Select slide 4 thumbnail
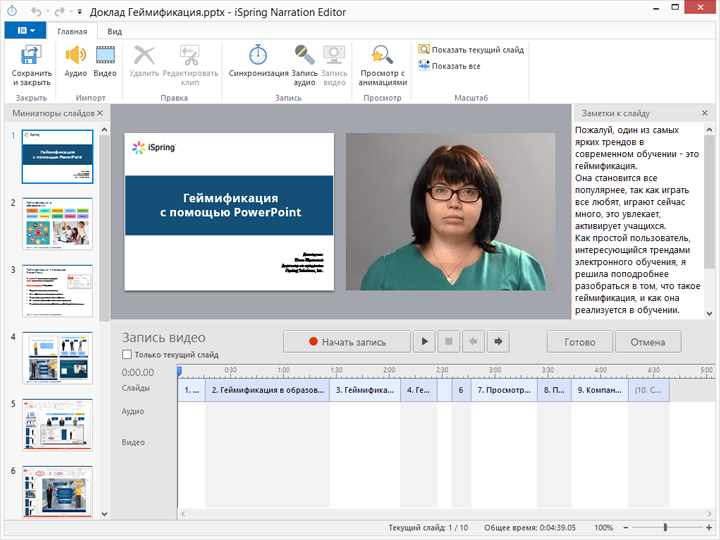The image size is (720, 540). (x=57, y=358)
